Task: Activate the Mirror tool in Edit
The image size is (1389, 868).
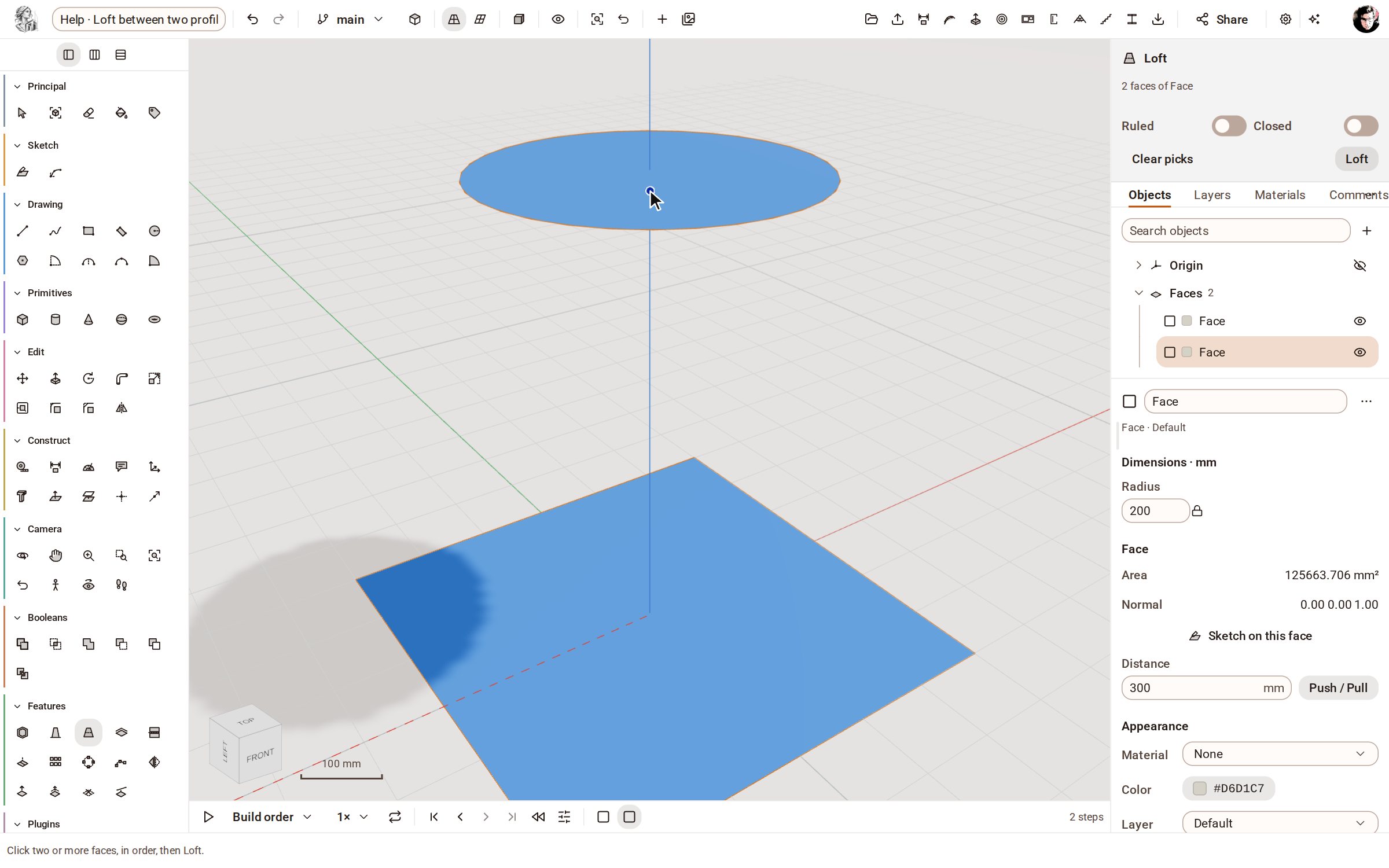Action: coord(122,408)
